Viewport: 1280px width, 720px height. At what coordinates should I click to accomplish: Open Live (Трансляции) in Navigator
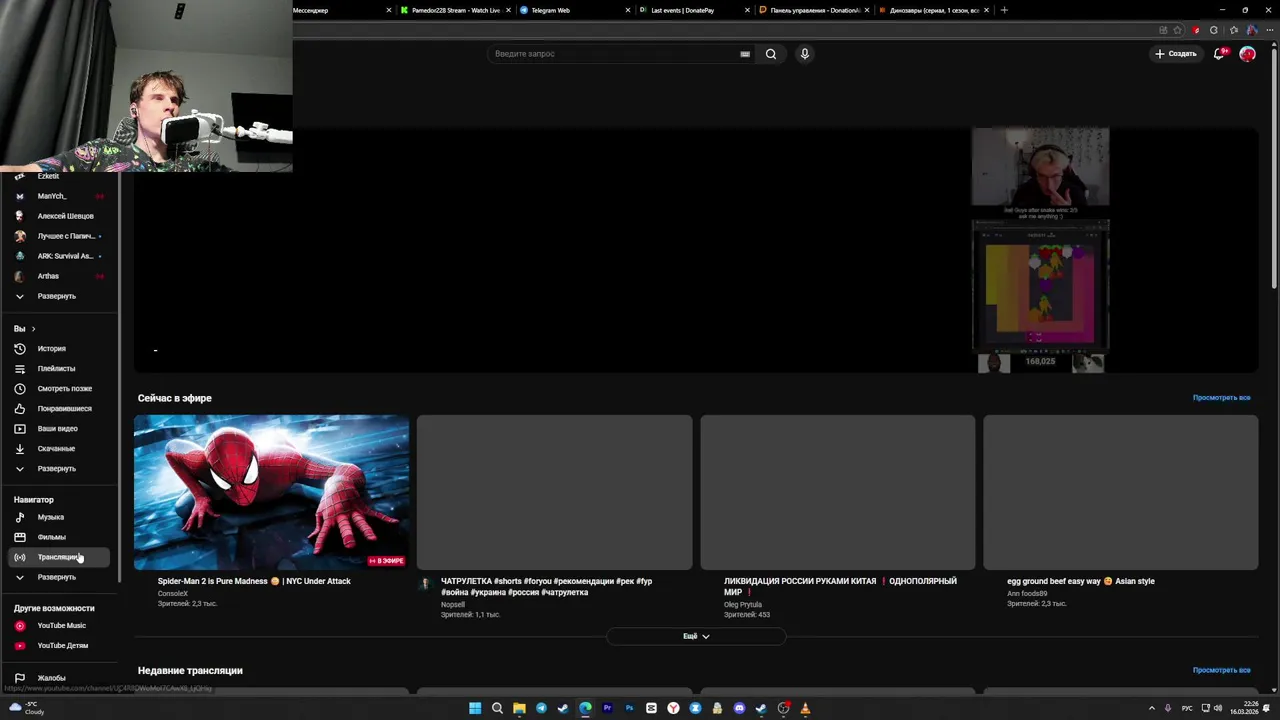click(60, 557)
